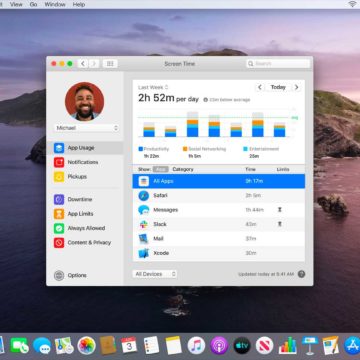The width and height of the screenshot is (360, 360).
Task: Open Reminders from the Dock
Action: (x=151, y=345)
